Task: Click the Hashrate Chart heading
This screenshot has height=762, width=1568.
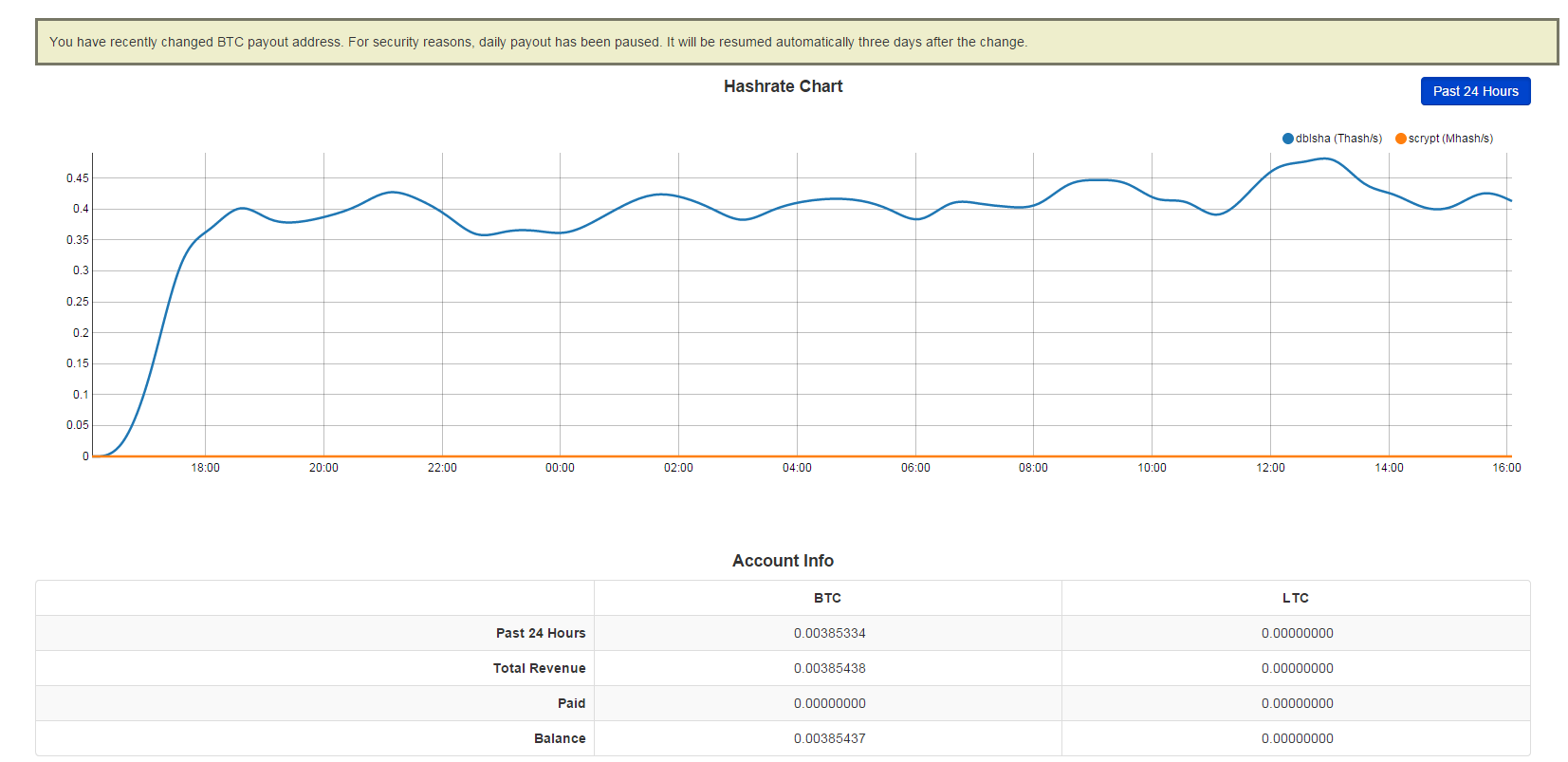Action: pos(783,86)
